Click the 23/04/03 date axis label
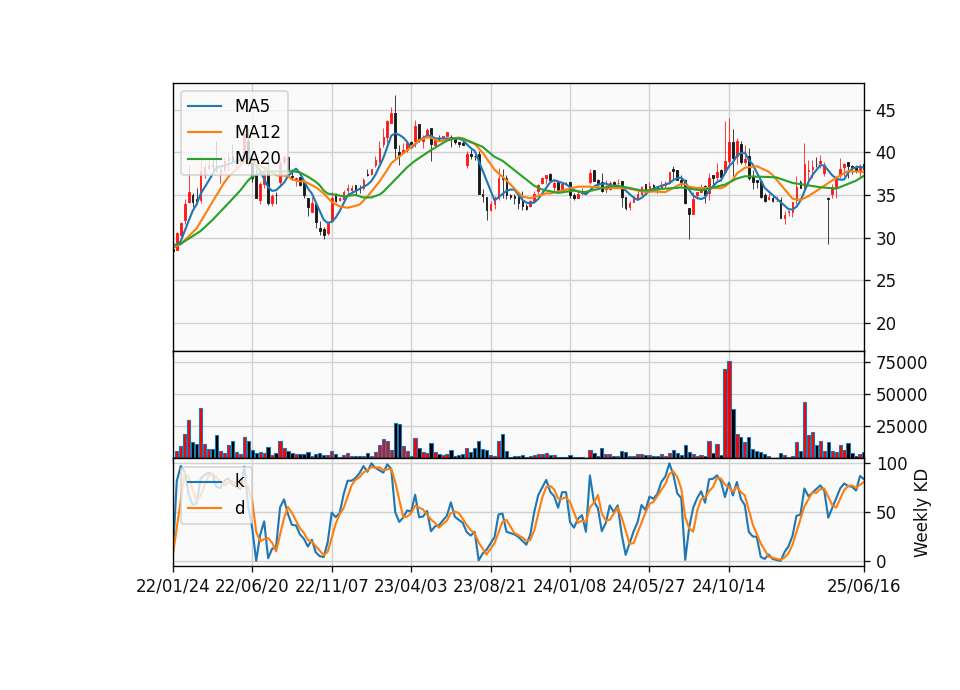This screenshot has width=960, height=690. [x=411, y=586]
